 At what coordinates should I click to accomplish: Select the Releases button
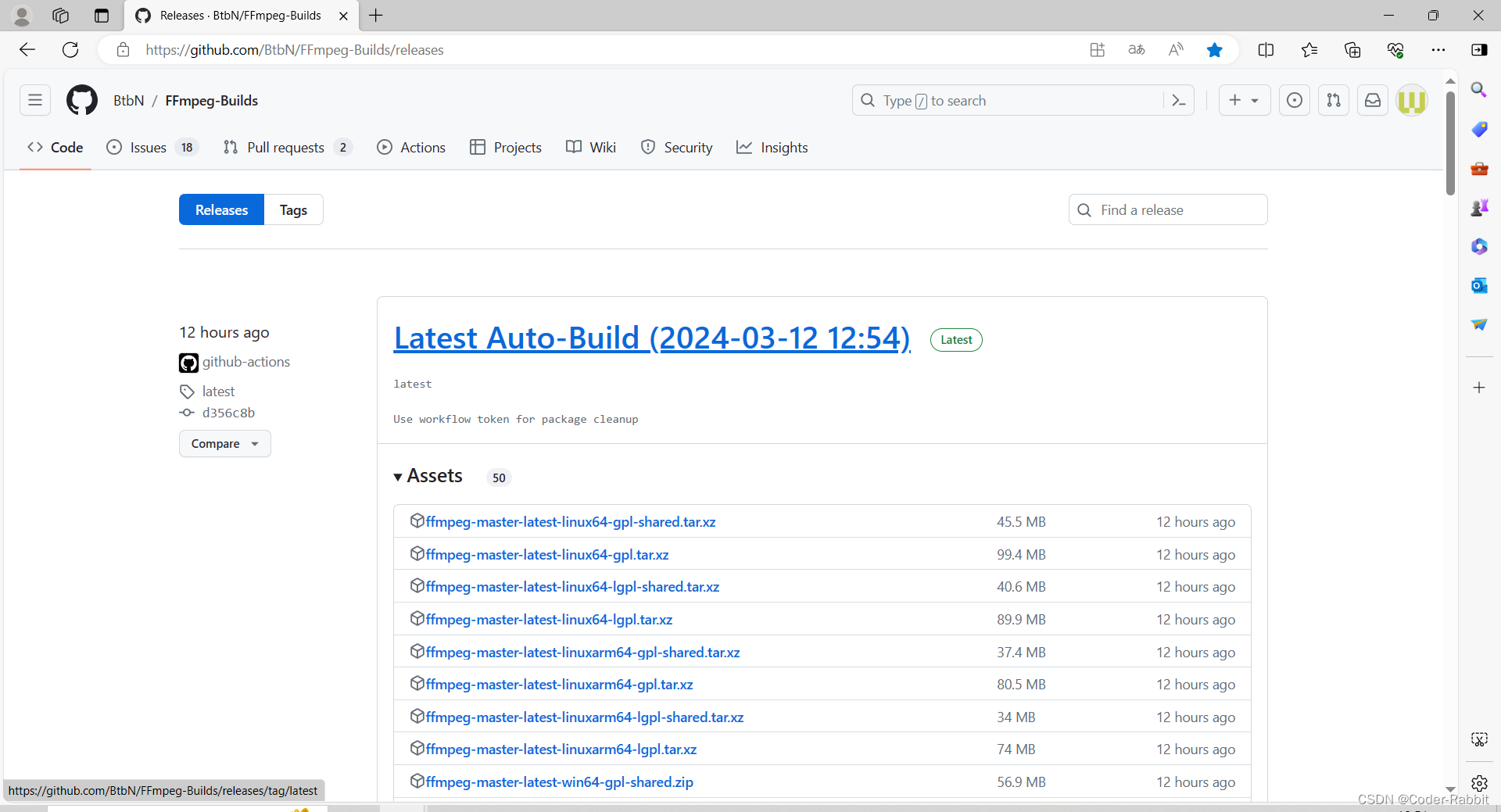coord(221,209)
